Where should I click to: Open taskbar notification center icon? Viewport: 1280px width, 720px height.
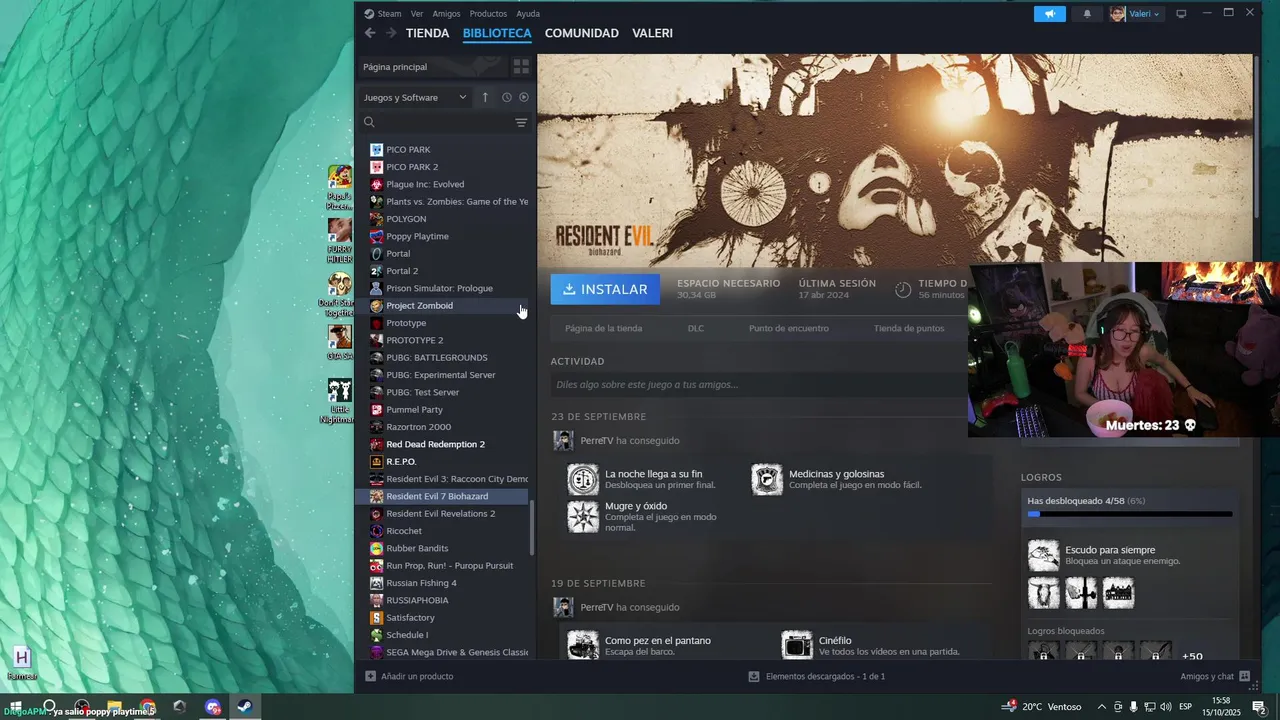pos(1259,707)
